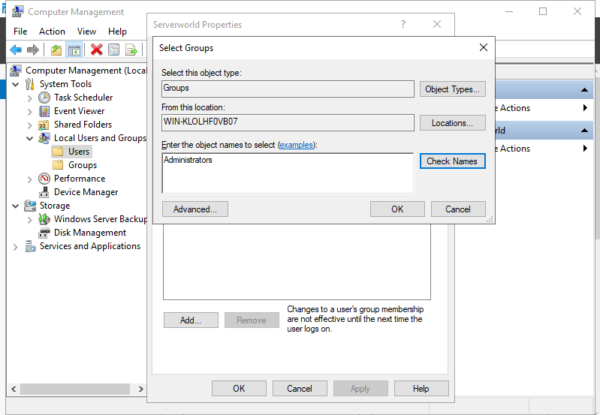
Task: Collapse the top Actions pane section arrow
Action: coord(584,90)
